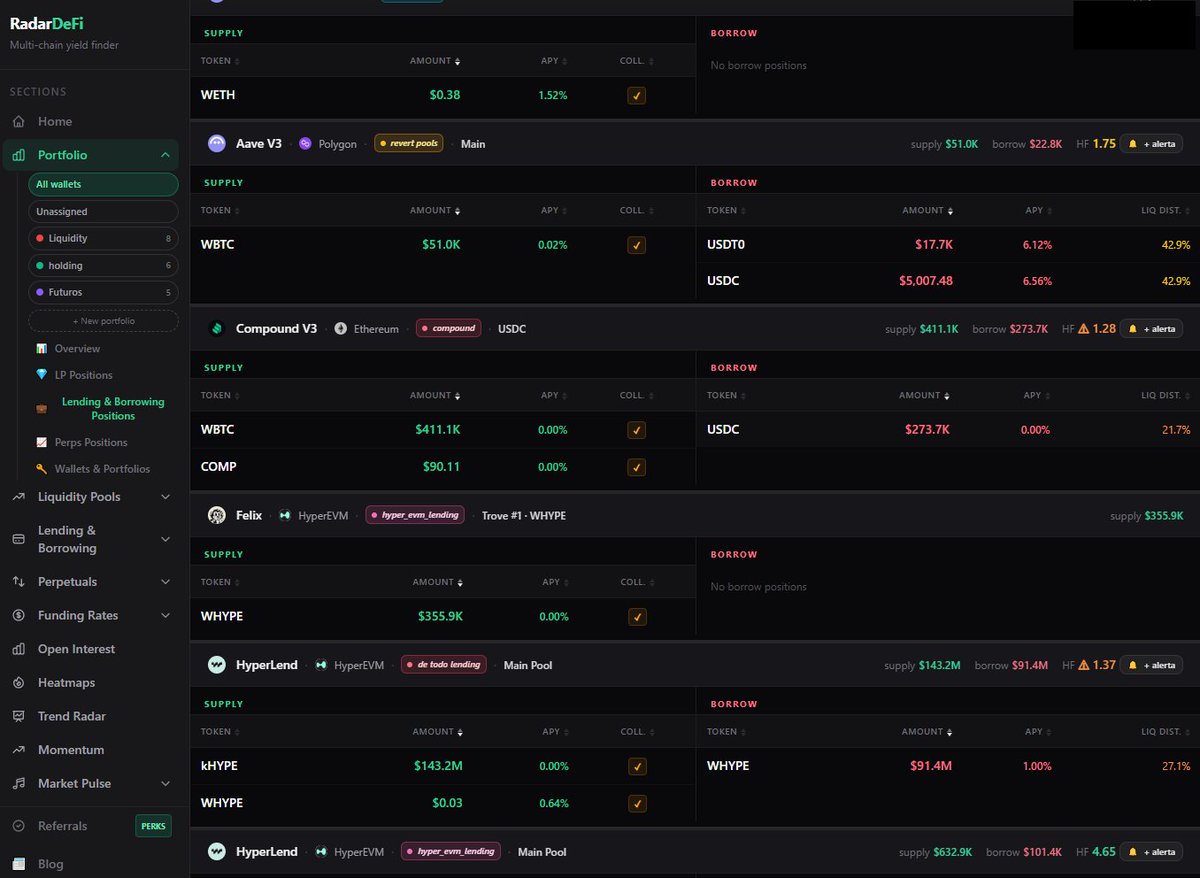This screenshot has width=1200, height=878.
Task: Click the Aave V3 protocol logo
Action: click(x=217, y=144)
